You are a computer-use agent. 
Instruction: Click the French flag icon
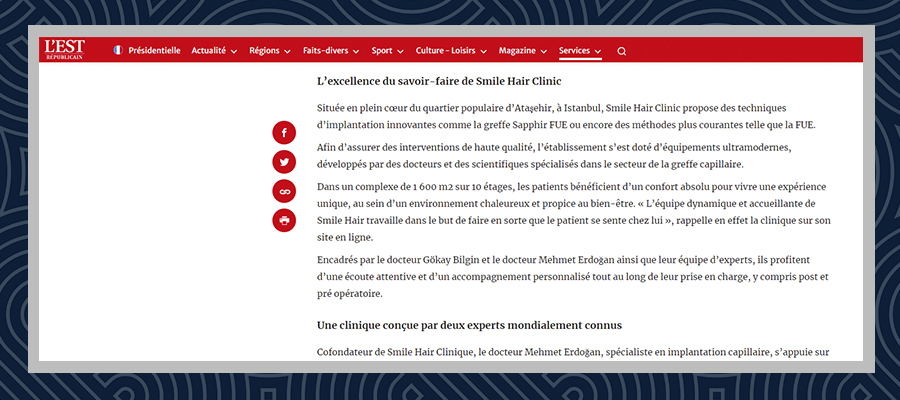click(x=118, y=51)
